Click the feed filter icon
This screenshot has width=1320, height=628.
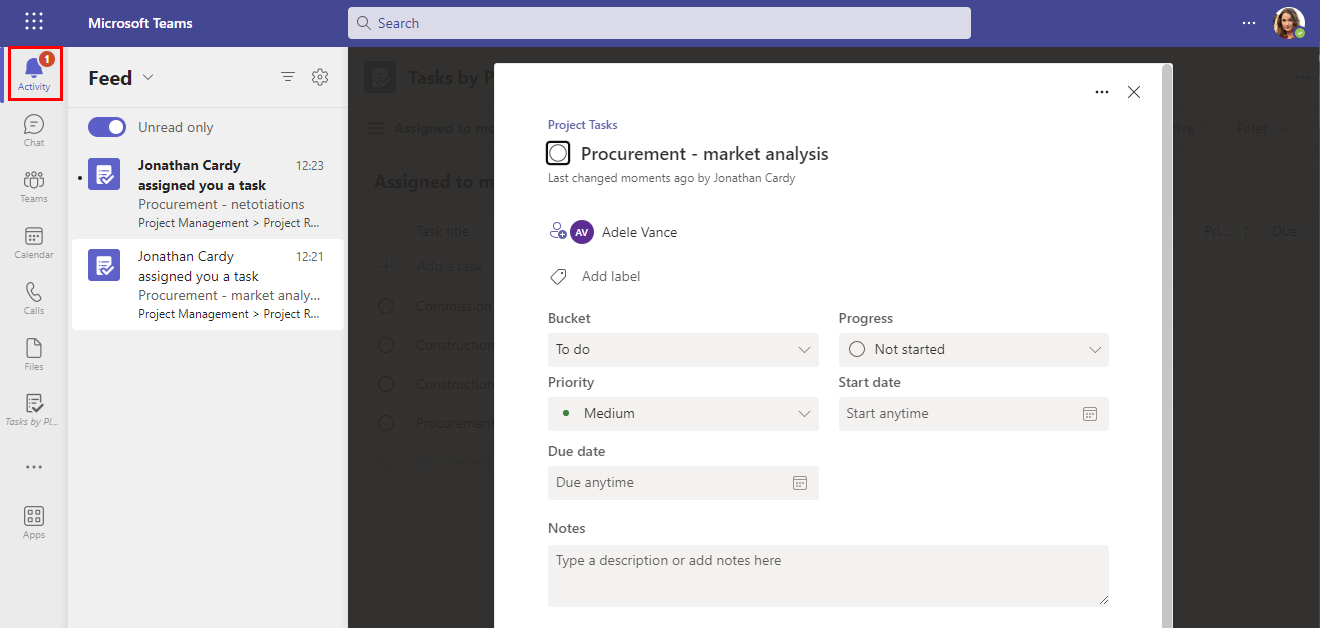(288, 77)
